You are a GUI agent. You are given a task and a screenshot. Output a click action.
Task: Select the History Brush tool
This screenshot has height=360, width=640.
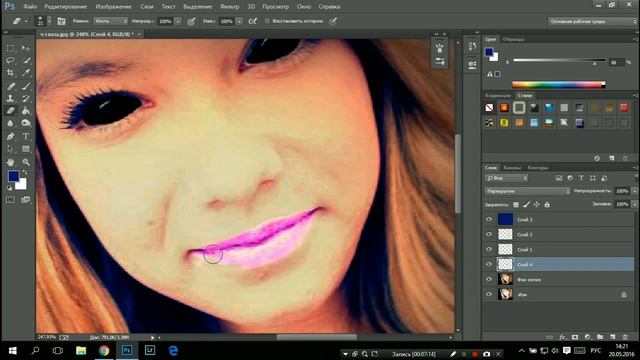coord(26,98)
